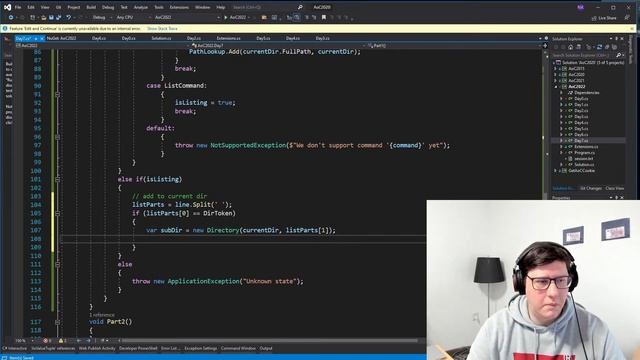This screenshot has height=360, width=640.
Task: Switch to the Git Changes panel tab
Action: click(x=591, y=188)
